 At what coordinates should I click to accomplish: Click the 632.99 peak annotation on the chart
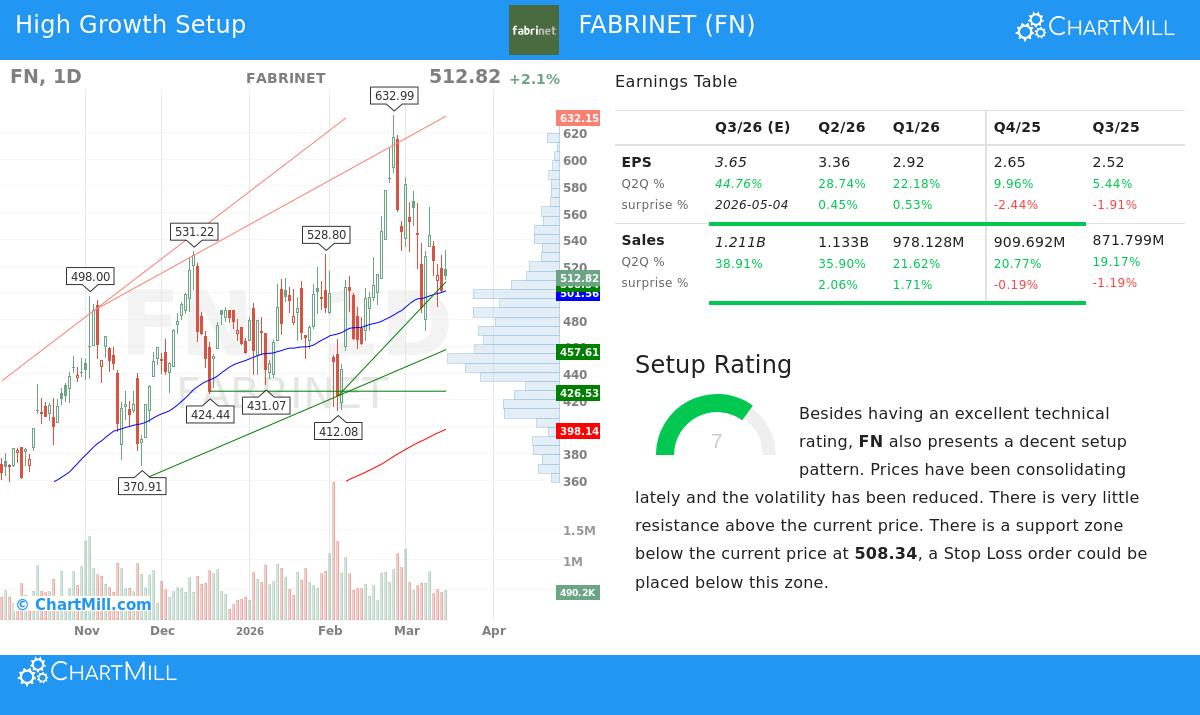tap(395, 96)
